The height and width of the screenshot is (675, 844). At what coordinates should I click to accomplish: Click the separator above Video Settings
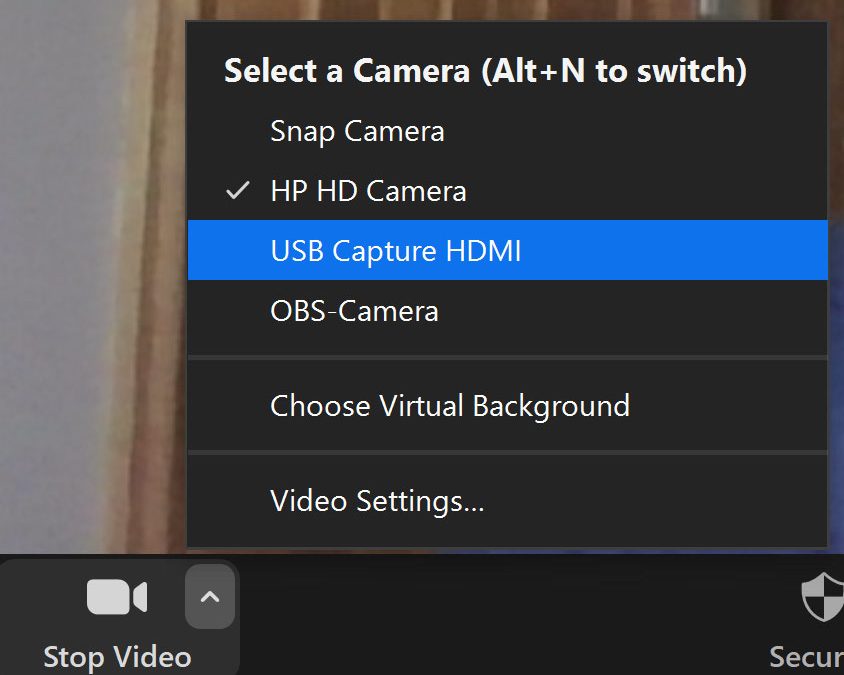[x=507, y=452]
